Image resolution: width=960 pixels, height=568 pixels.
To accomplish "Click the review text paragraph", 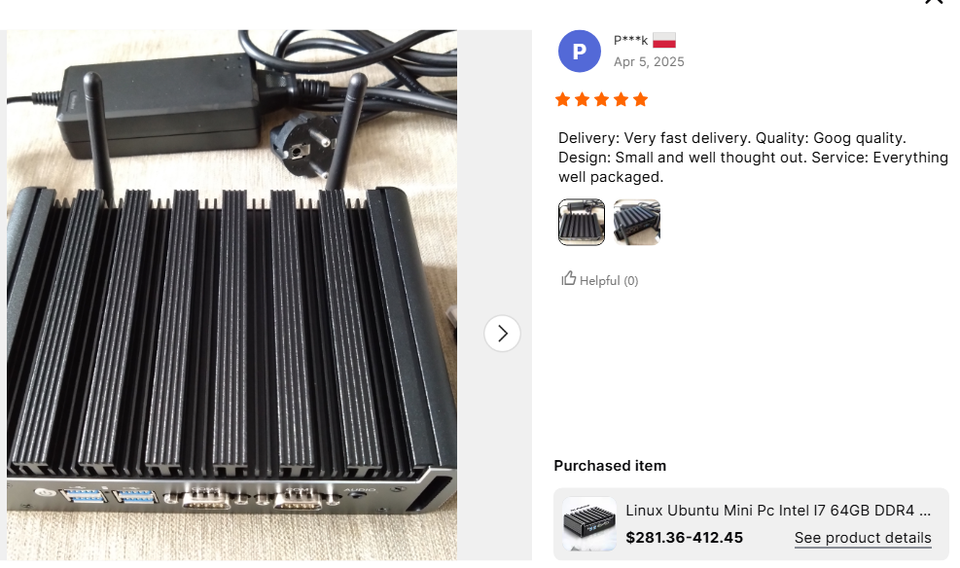I will 752,157.
